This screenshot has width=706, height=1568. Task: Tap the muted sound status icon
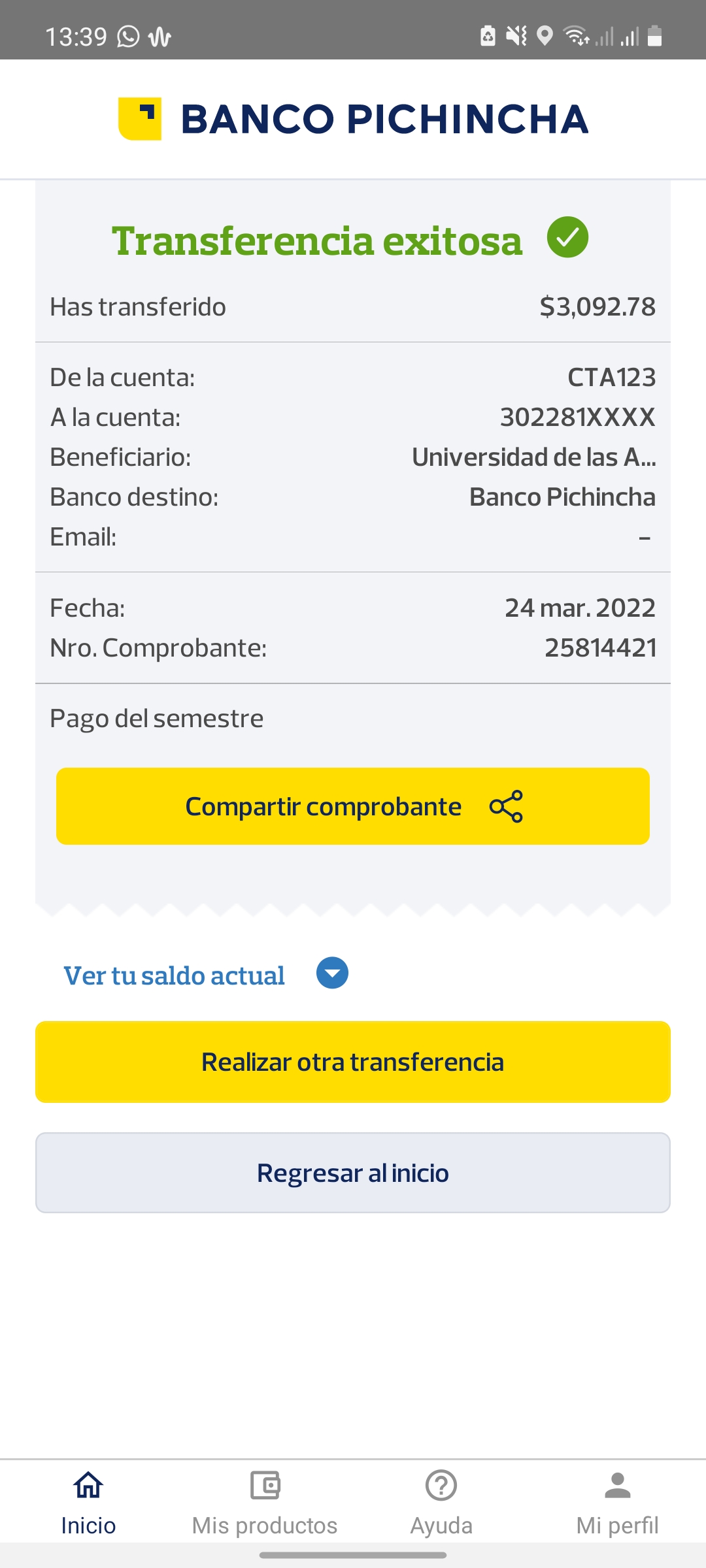[516, 36]
